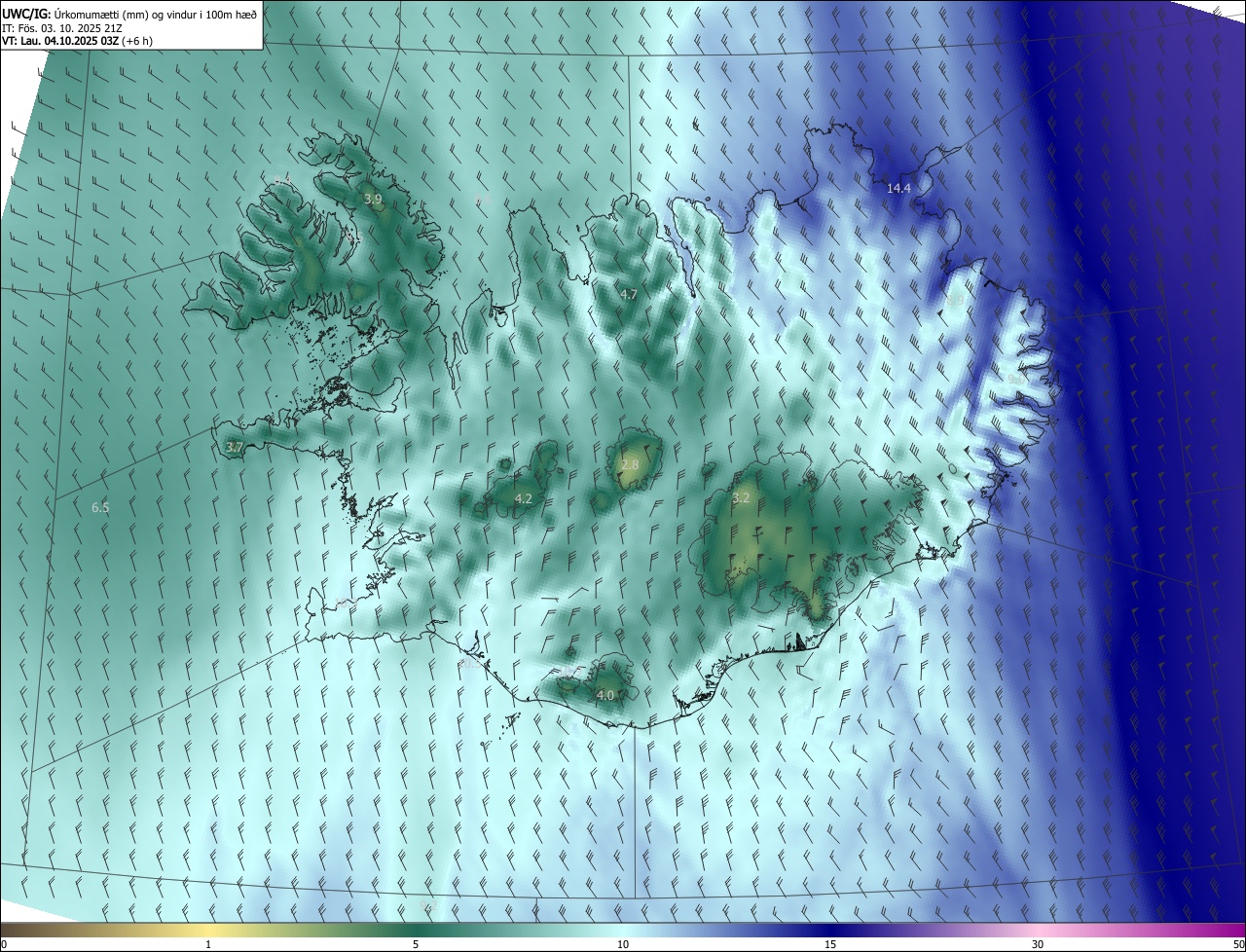
Task: Click the 3.2 value on the large southeast glacier
Action: pyautogui.click(x=741, y=497)
